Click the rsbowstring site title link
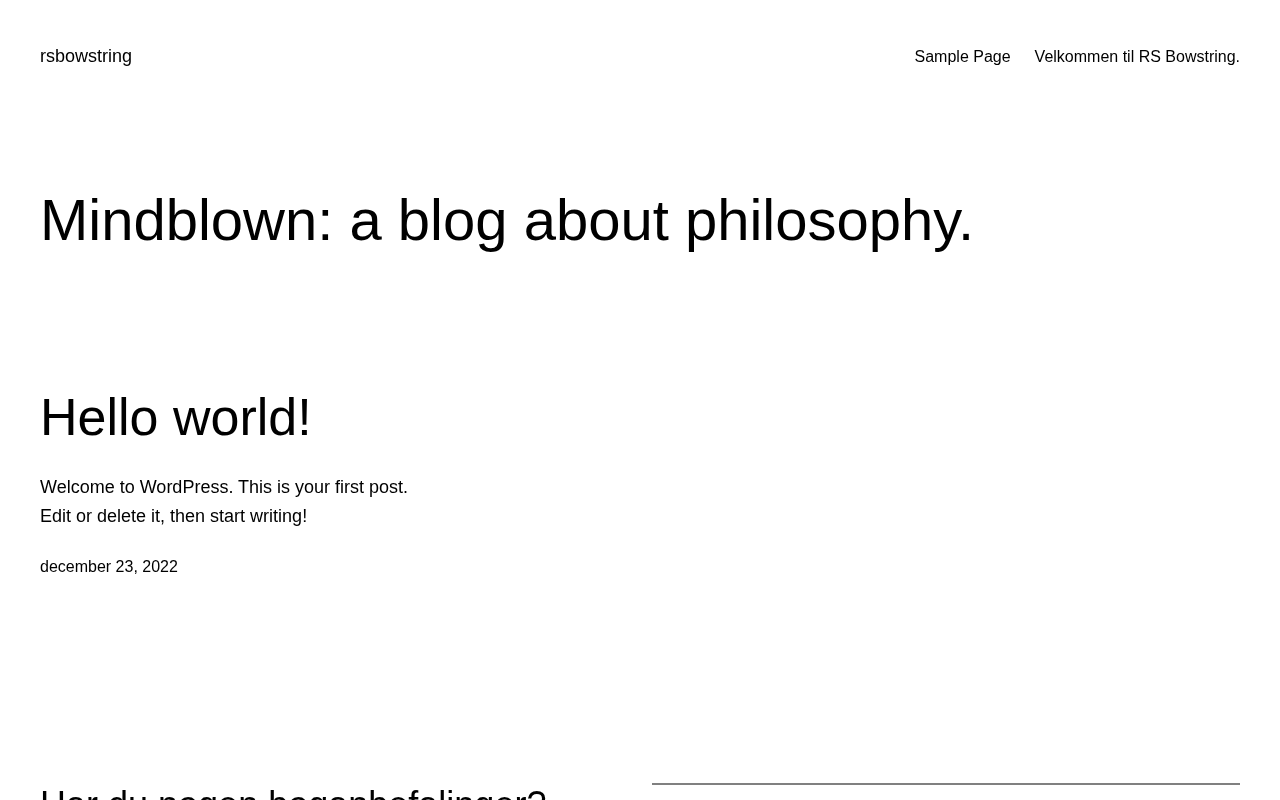 click(x=86, y=56)
